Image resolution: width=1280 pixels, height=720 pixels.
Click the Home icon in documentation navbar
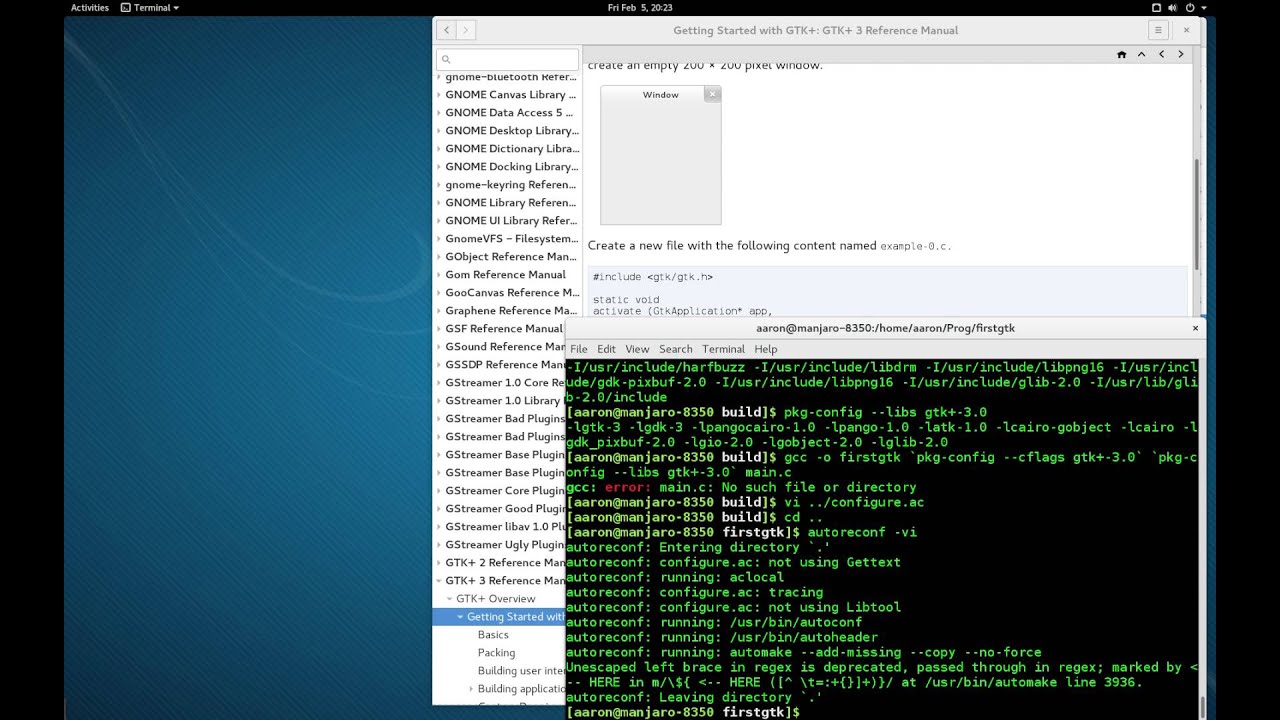pos(1122,54)
